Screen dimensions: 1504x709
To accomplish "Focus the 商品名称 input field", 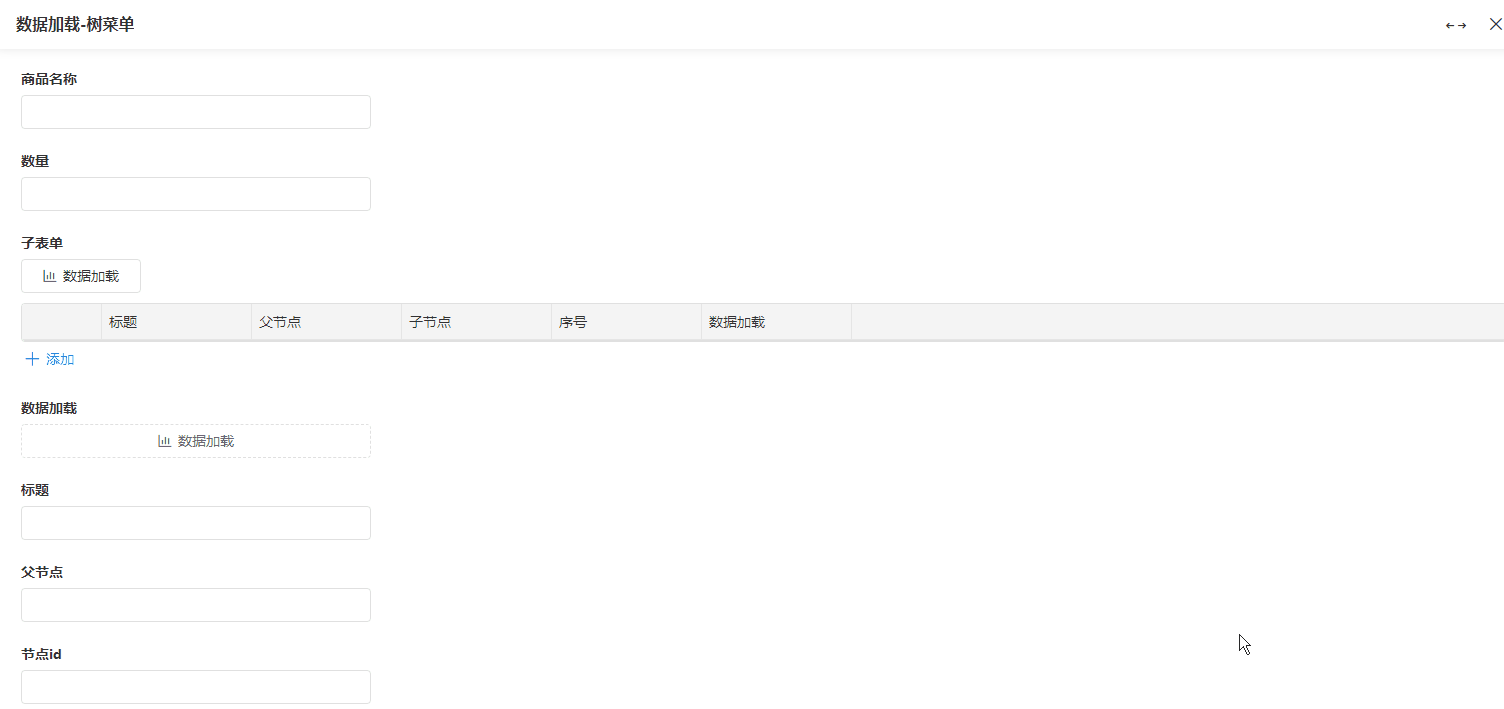I will point(196,112).
